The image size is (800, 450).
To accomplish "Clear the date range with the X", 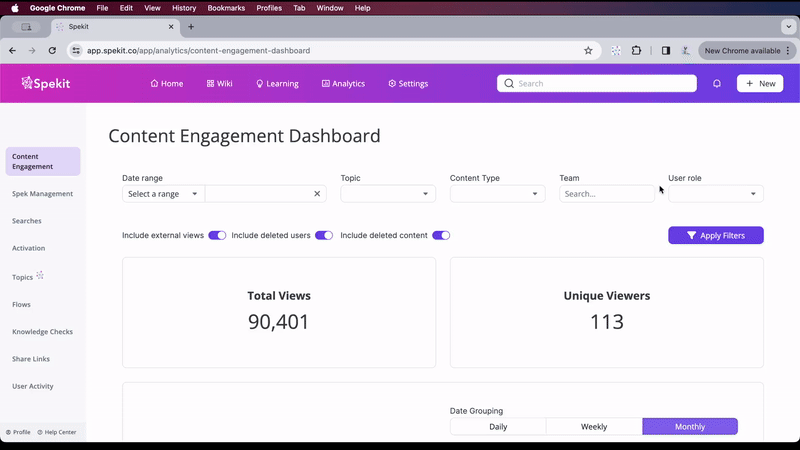I will (x=317, y=194).
